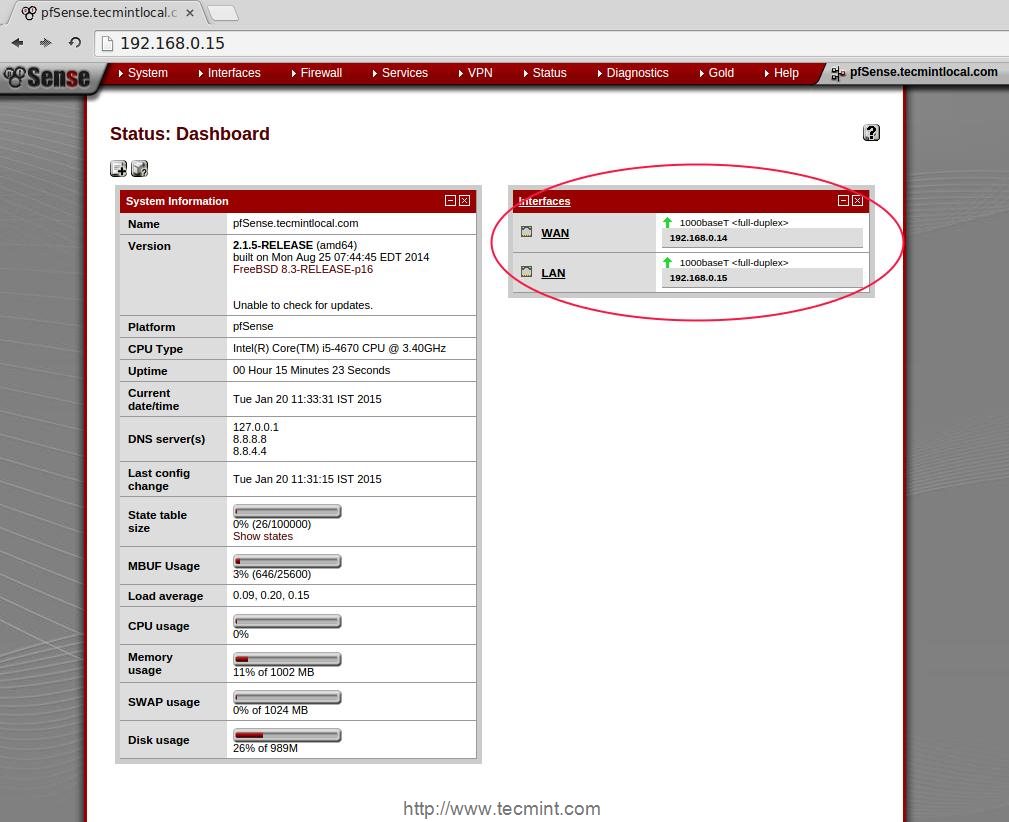Viewport: 1009px width, 822px height.
Task: Click the LAN interface icon
Action: [526, 272]
